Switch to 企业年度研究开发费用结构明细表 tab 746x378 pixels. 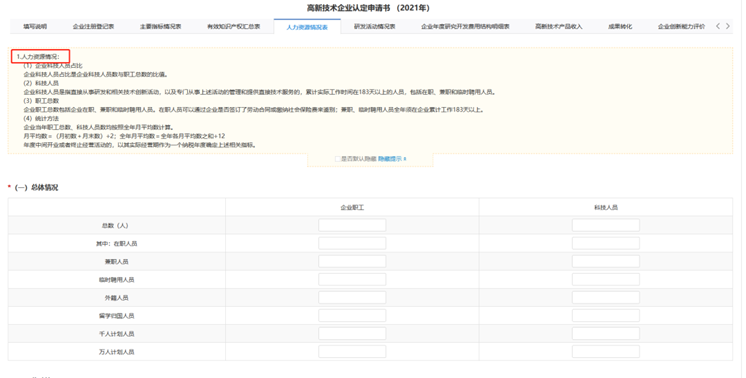pos(465,27)
